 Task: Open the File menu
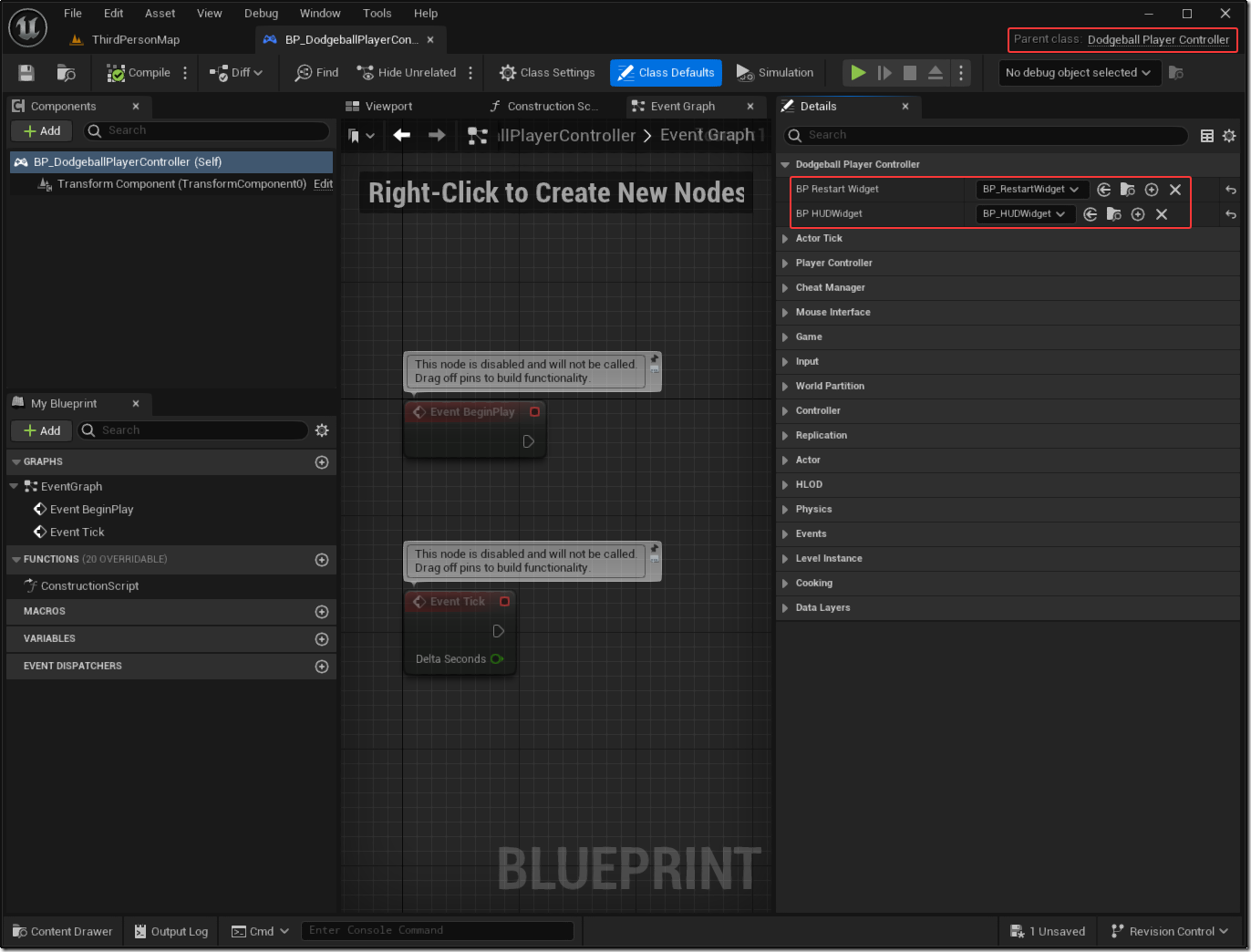coord(73,14)
